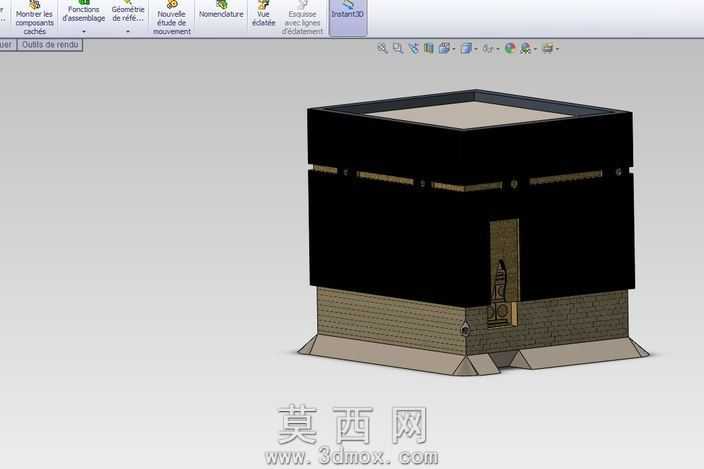Switch to the Outils de rendu tab
The height and width of the screenshot is (469, 704).
tap(50, 44)
